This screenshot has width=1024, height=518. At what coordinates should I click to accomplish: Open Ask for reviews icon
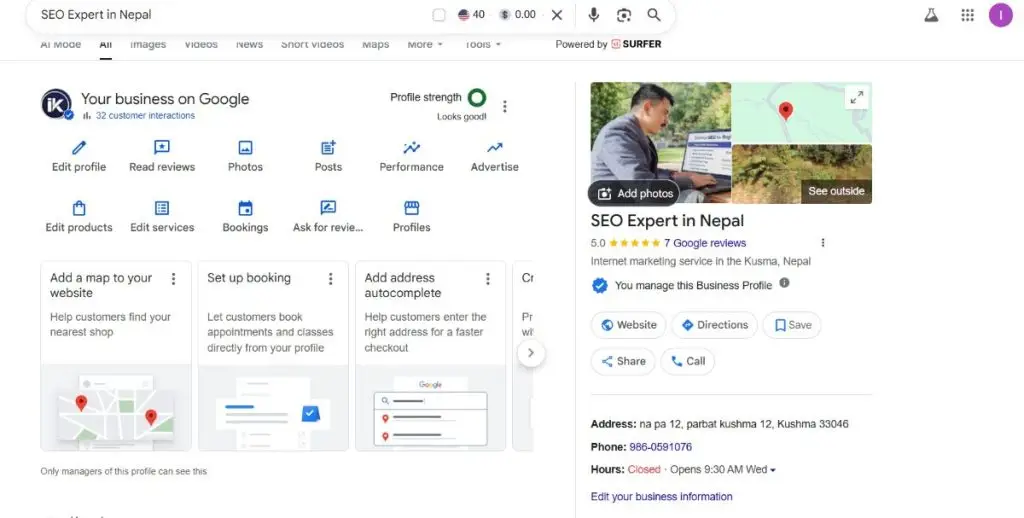(x=328, y=208)
